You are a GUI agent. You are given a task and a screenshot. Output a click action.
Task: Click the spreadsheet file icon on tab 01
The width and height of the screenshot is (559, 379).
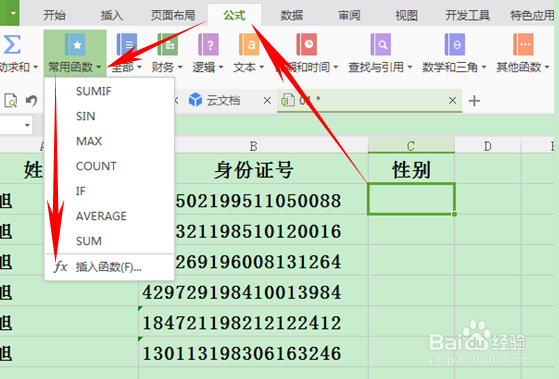[288, 100]
